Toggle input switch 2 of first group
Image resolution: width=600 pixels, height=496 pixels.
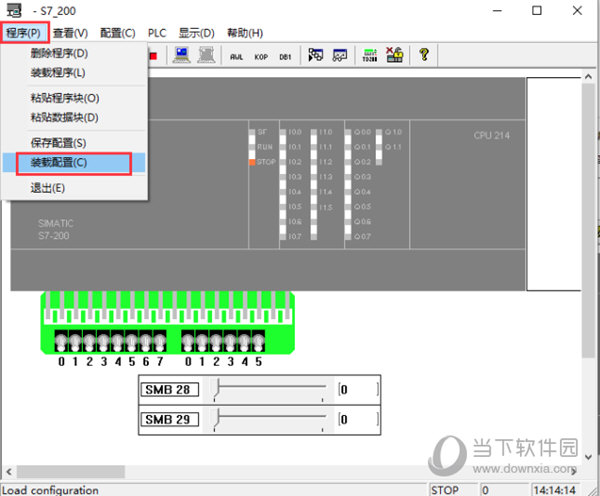click(x=90, y=341)
